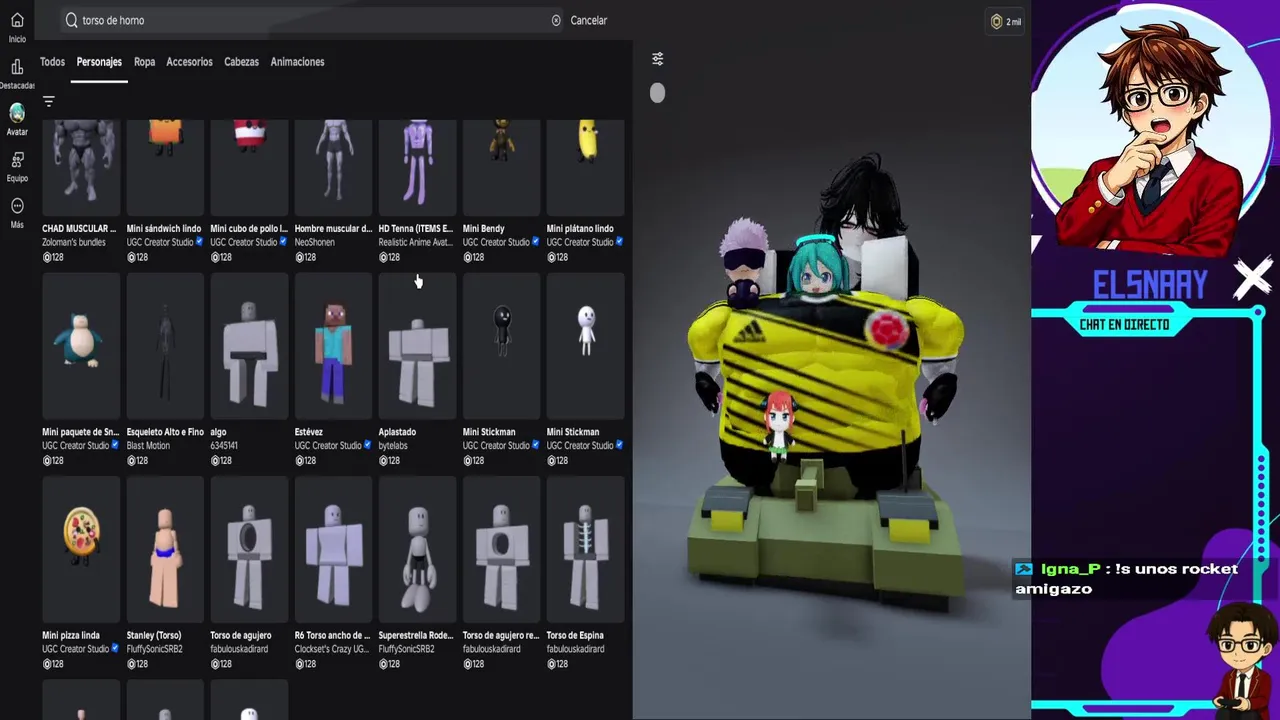1280x720 pixels.
Task: Open avatar preview settings sliders icon
Action: [657, 59]
